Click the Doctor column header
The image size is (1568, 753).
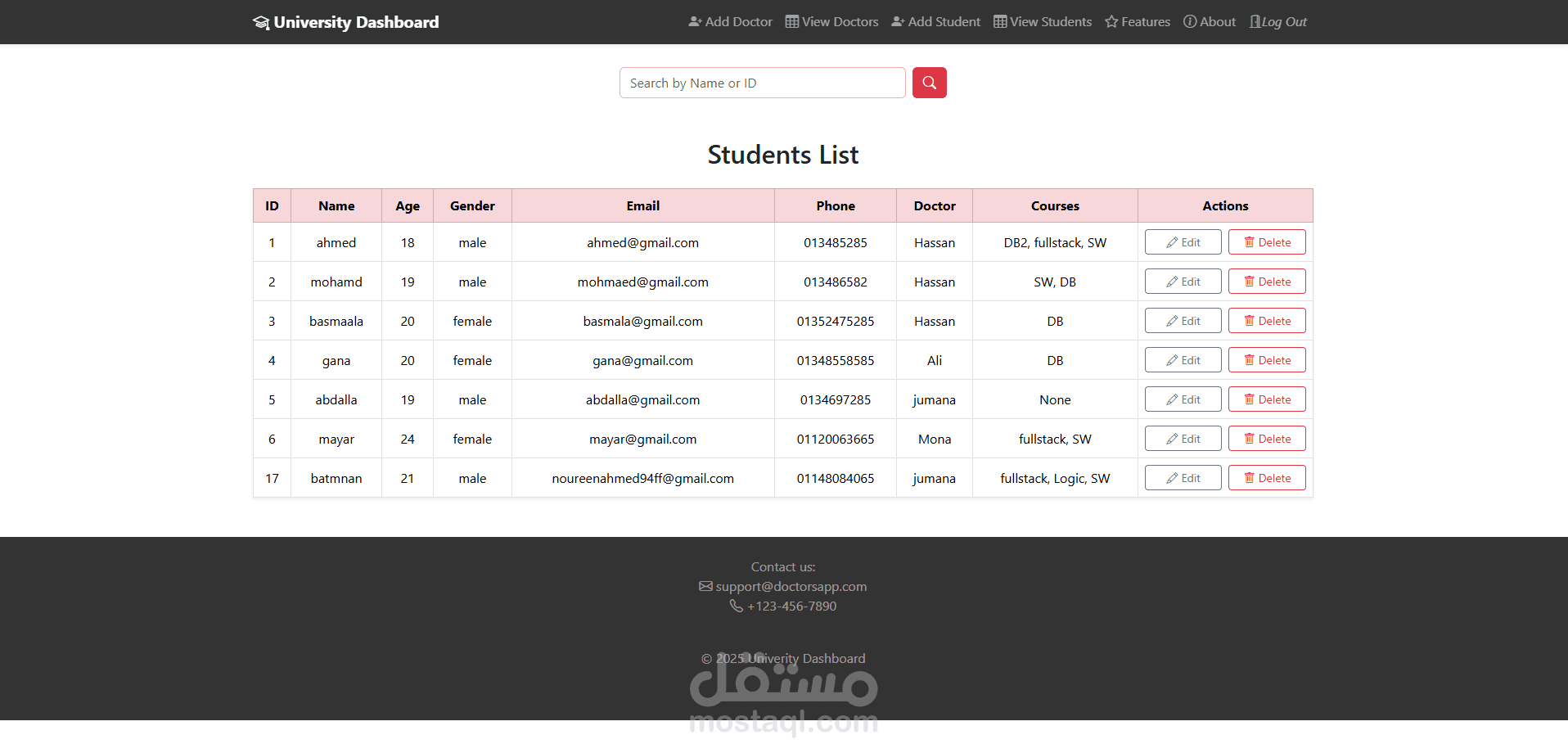click(935, 206)
